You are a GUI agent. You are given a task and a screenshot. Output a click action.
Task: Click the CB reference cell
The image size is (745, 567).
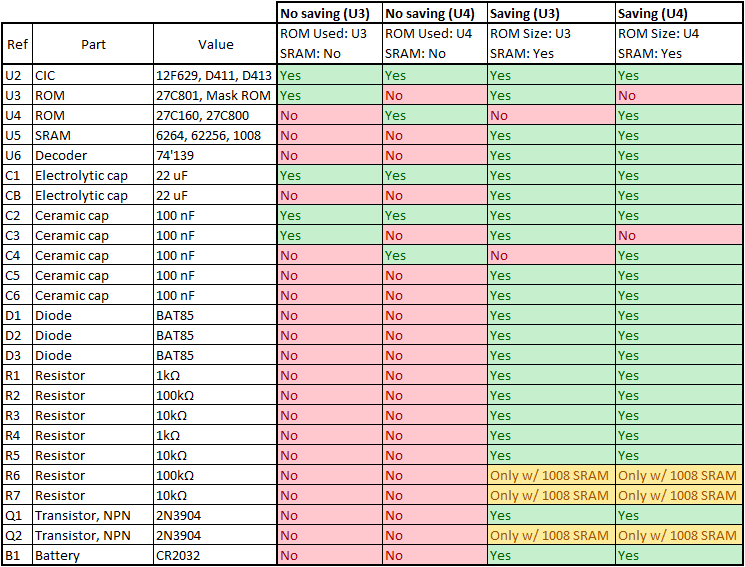(17, 195)
